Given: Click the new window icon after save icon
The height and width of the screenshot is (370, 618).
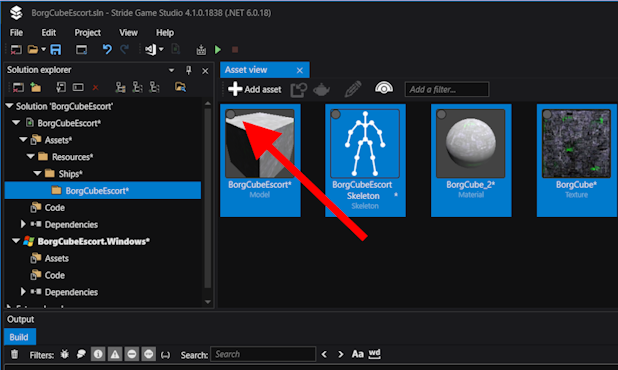Looking at the screenshot, I should (82, 50).
